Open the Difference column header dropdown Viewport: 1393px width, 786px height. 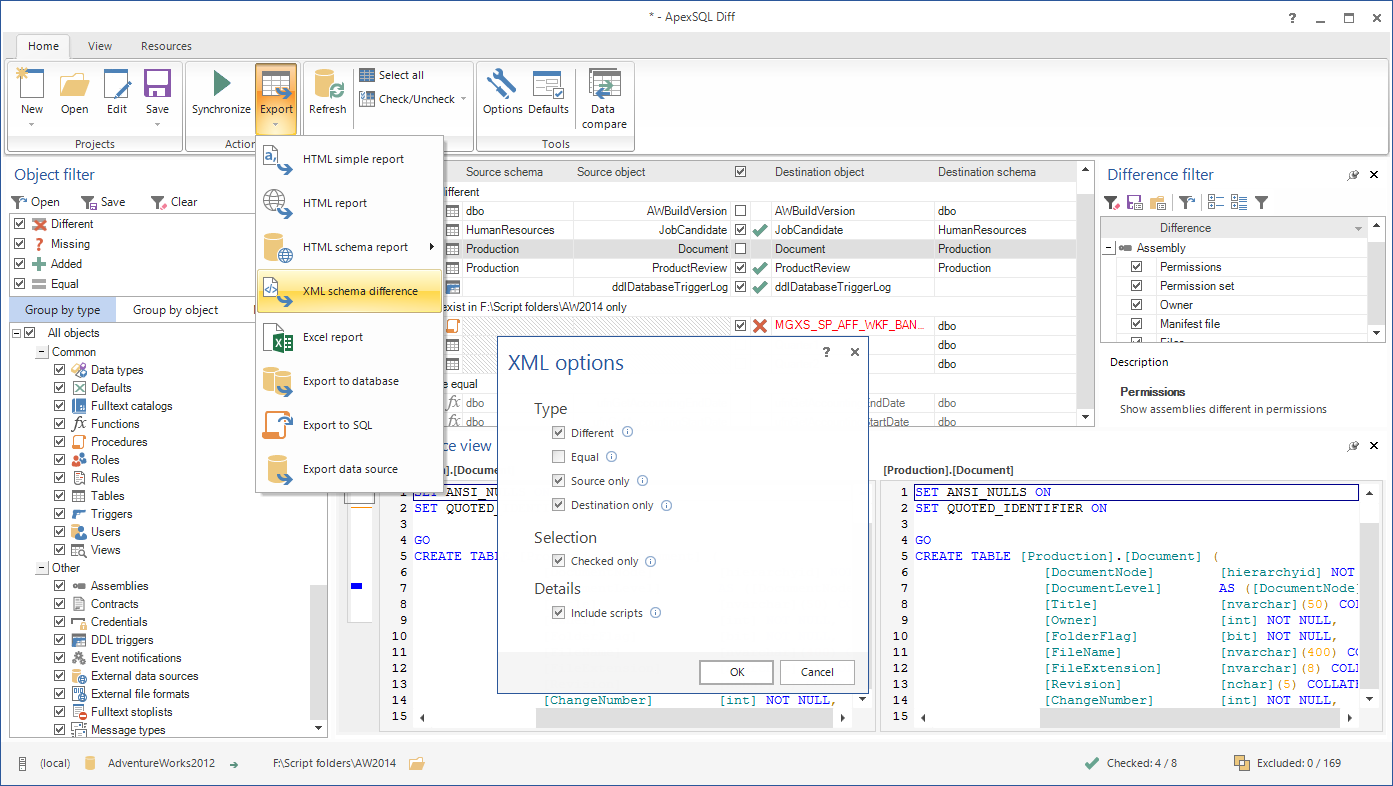(x=1360, y=227)
